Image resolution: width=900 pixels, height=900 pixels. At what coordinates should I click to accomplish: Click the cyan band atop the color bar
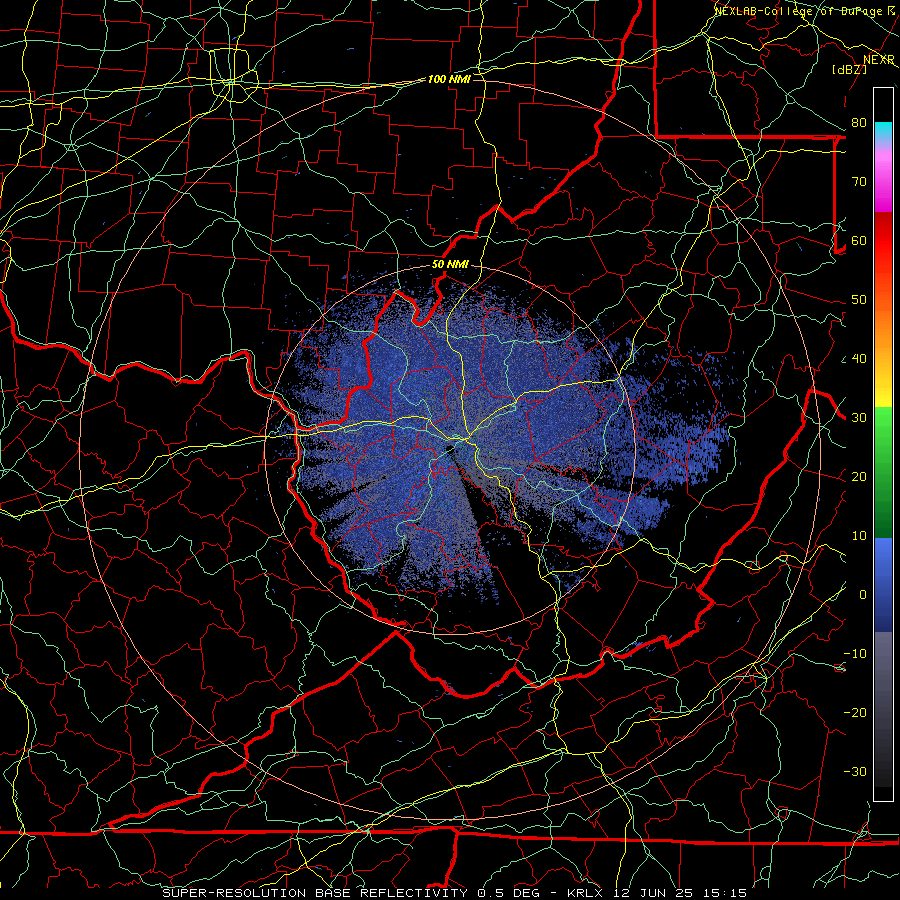(x=883, y=131)
